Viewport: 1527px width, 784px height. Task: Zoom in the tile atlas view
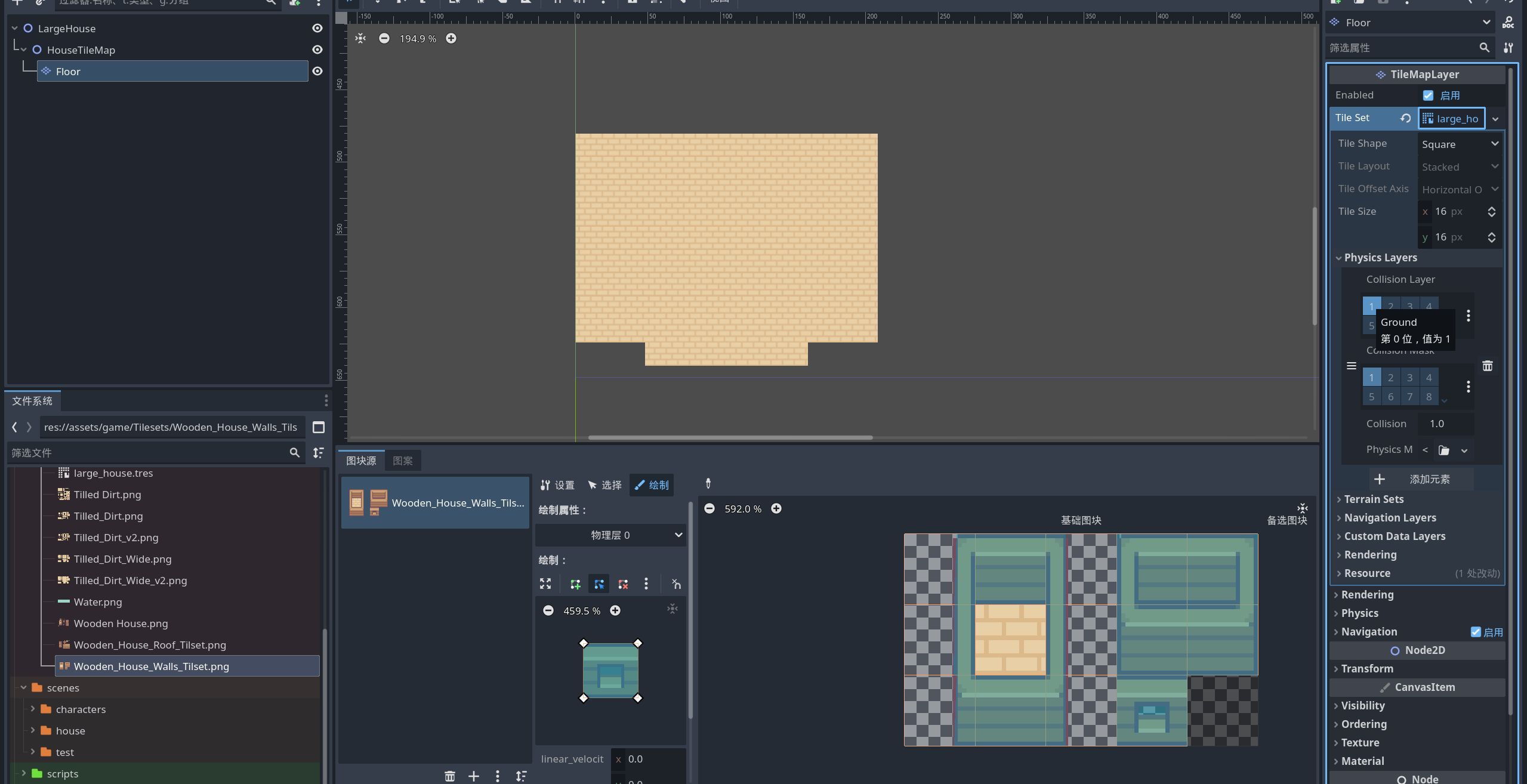coord(776,508)
